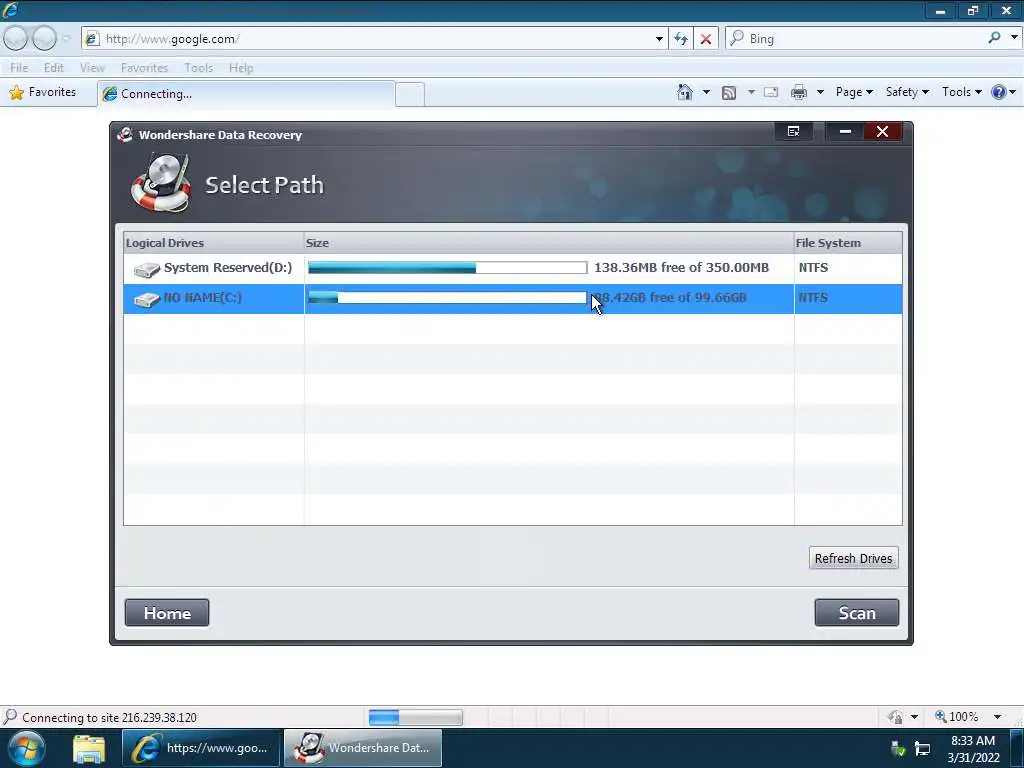1024x768 pixels.
Task: Switch to Wondershare Data Recovery taskbar button
Action: (x=362, y=748)
